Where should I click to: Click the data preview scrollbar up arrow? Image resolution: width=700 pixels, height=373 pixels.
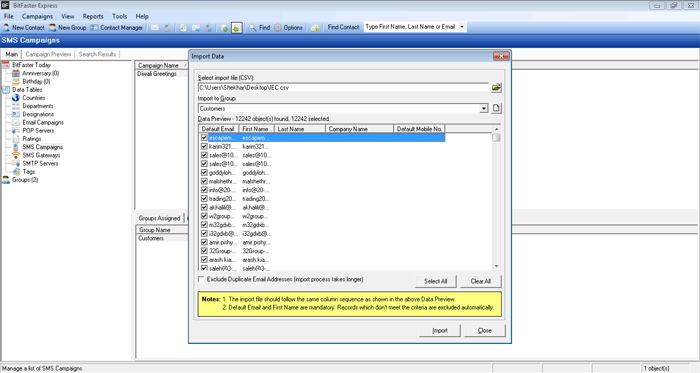point(496,129)
